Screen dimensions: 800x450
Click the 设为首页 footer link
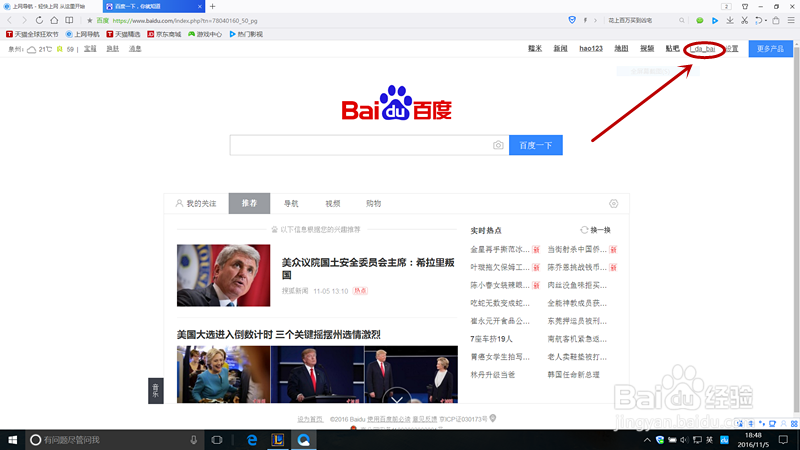(x=310, y=419)
